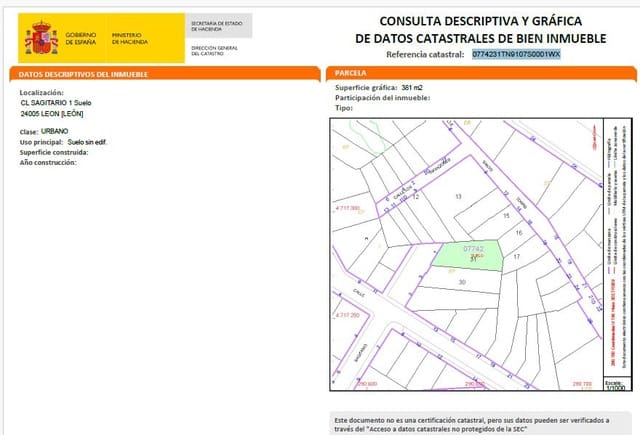Screen dimensions: 640x435
Task: Click "DE DATOS CATASTRALES DE BIEN INMUEBLE" line
Action: pos(480,38)
